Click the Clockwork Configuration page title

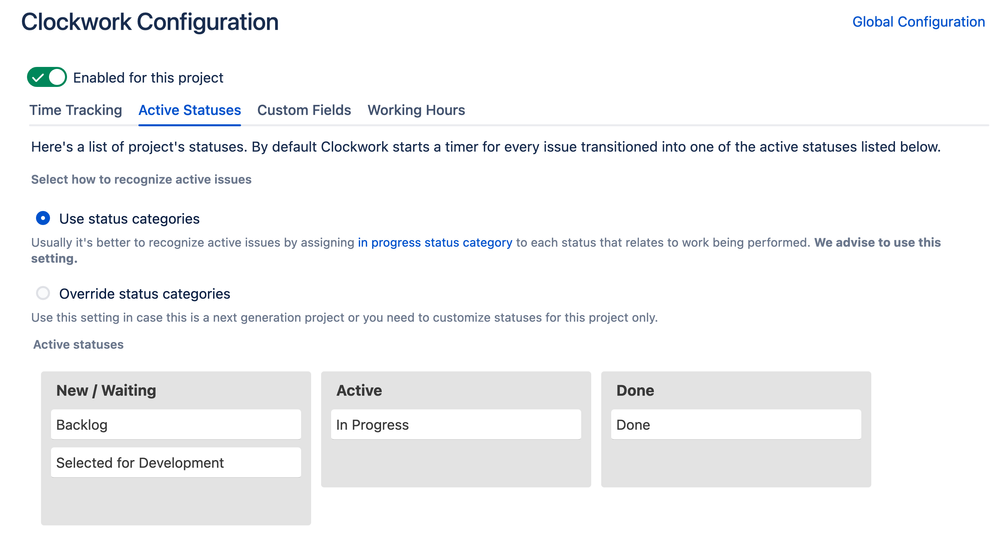(150, 22)
